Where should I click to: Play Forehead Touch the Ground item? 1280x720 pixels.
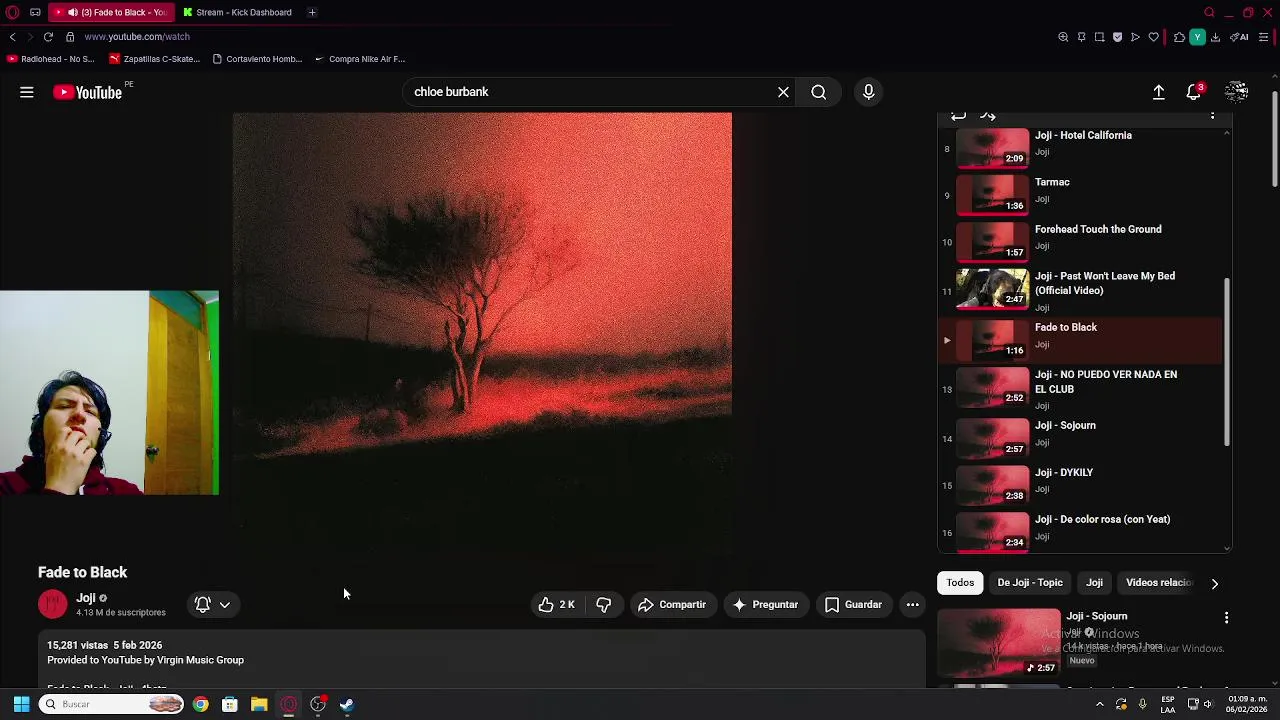(1080, 241)
